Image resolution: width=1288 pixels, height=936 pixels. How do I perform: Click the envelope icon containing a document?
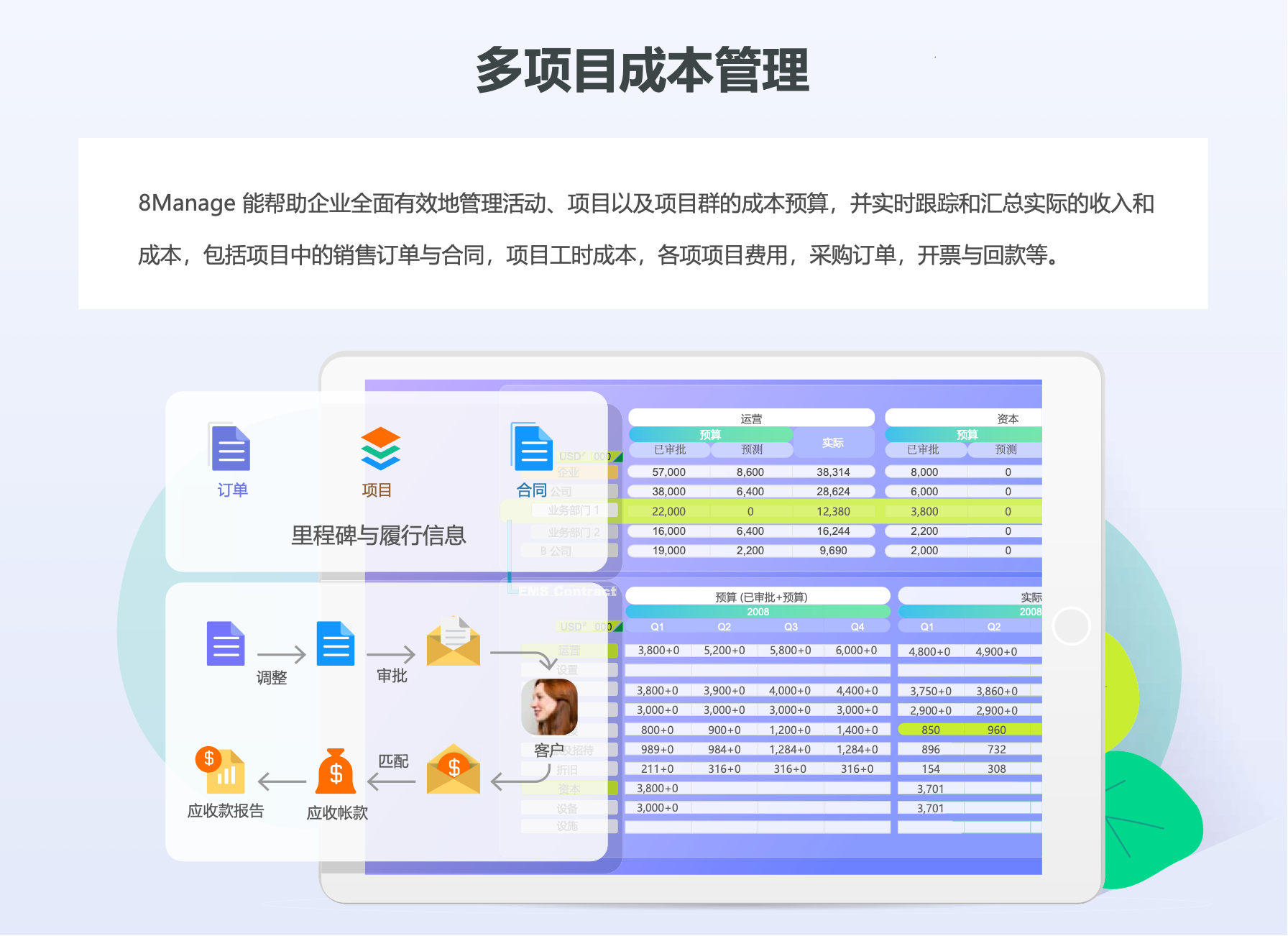[453, 641]
